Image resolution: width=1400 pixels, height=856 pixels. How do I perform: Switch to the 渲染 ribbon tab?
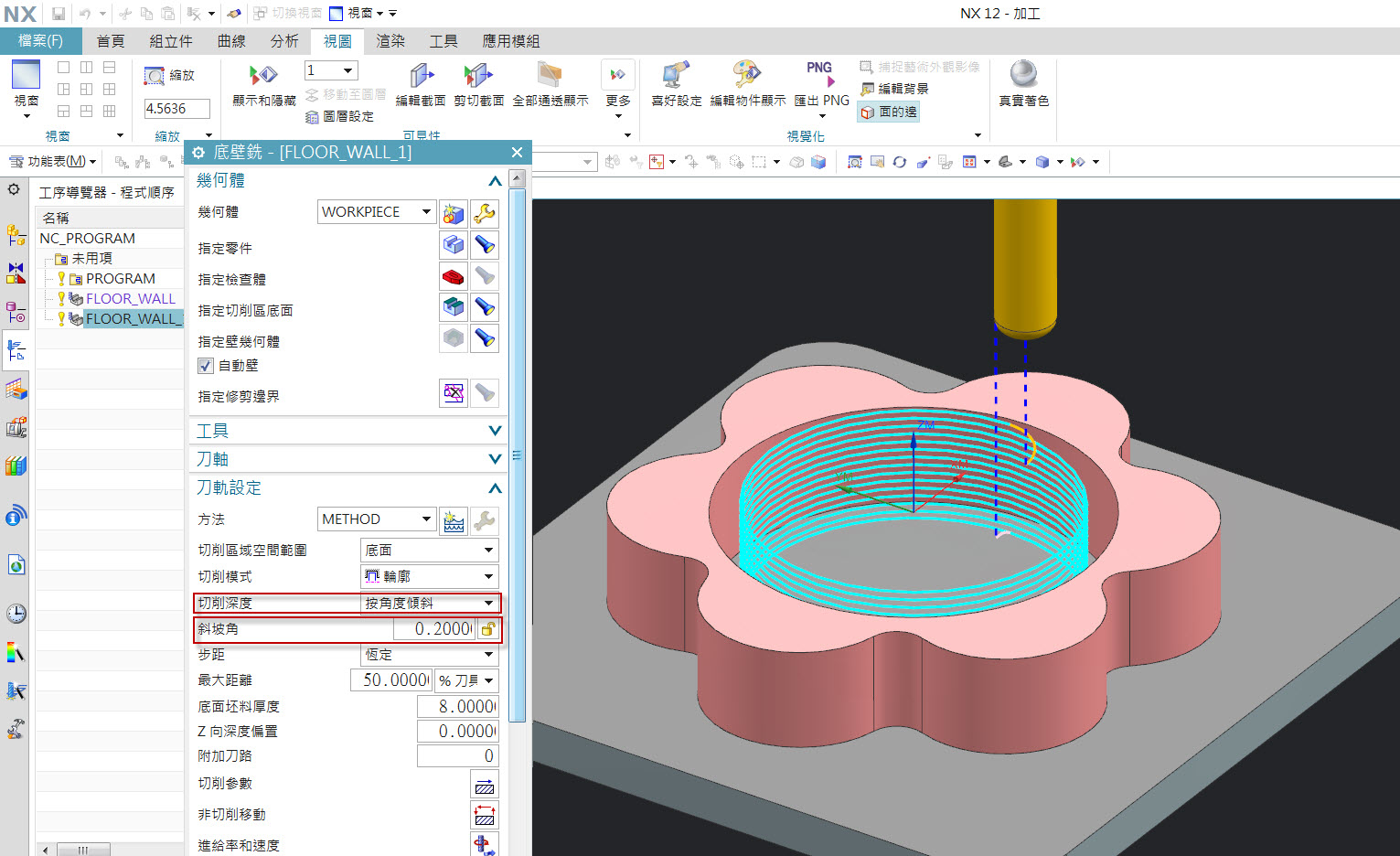click(390, 41)
